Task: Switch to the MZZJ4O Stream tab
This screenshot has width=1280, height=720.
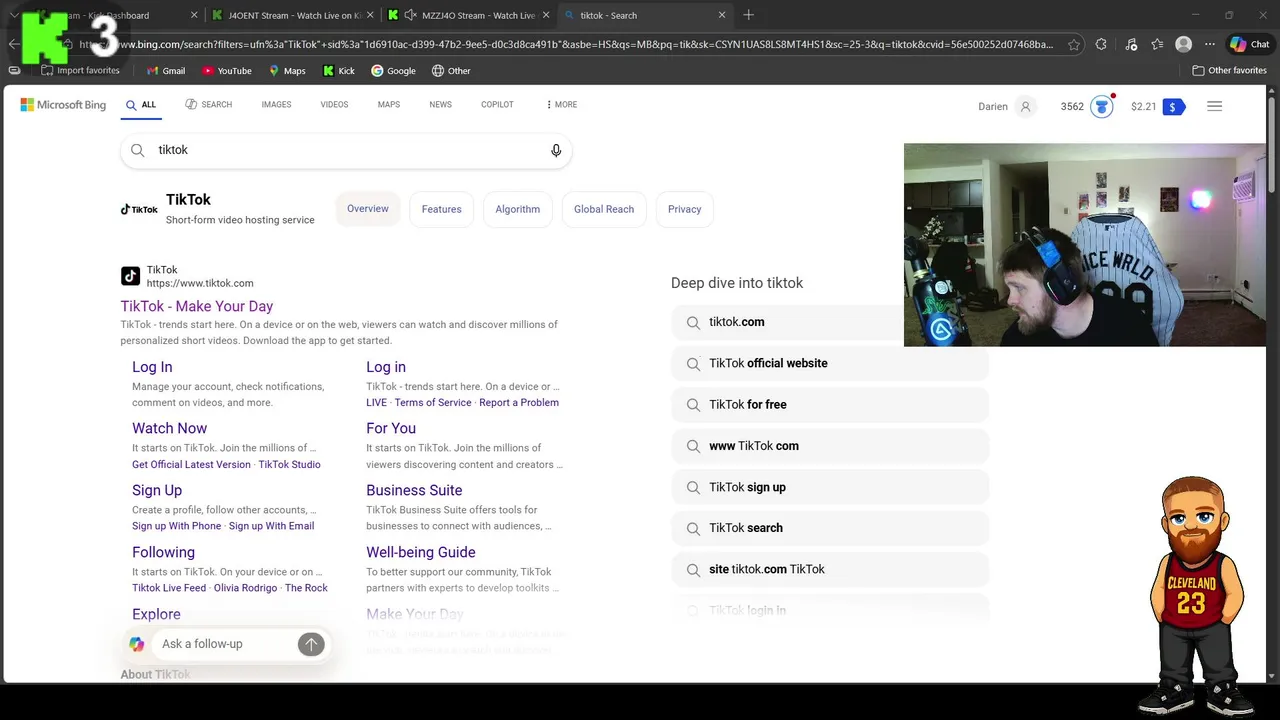Action: 468,15
